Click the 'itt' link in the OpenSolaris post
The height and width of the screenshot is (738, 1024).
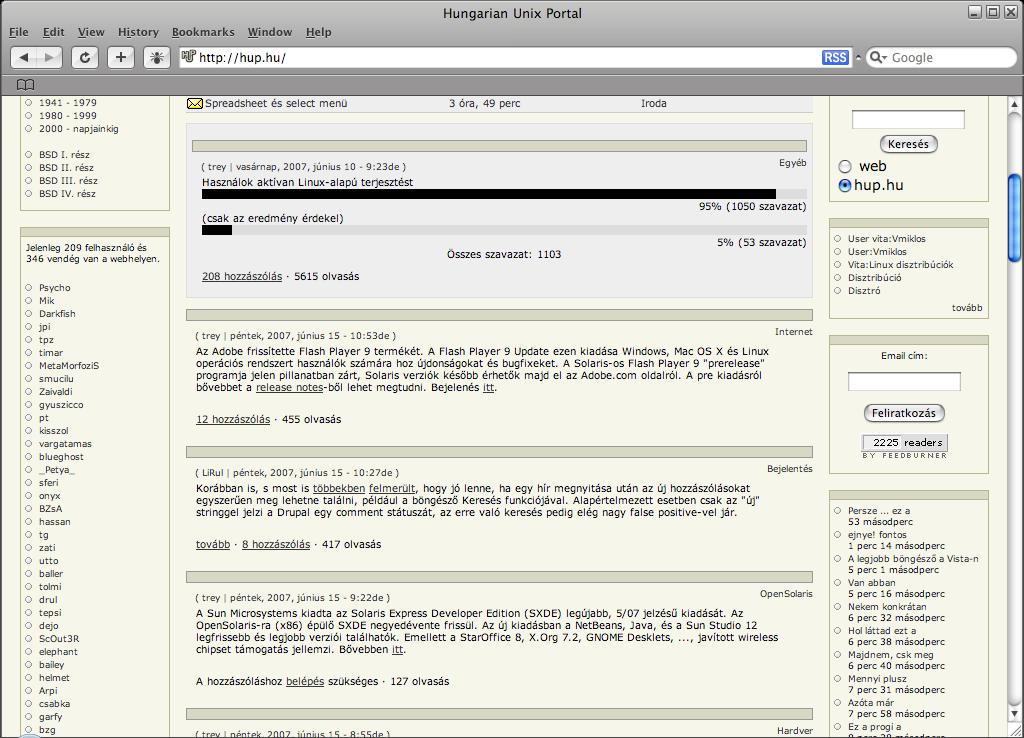(x=398, y=650)
